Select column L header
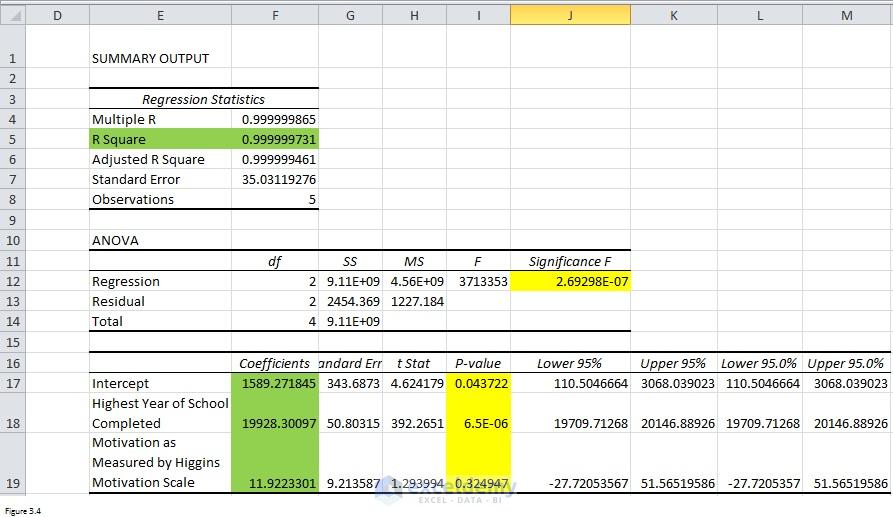The height and width of the screenshot is (517, 893). pos(760,15)
